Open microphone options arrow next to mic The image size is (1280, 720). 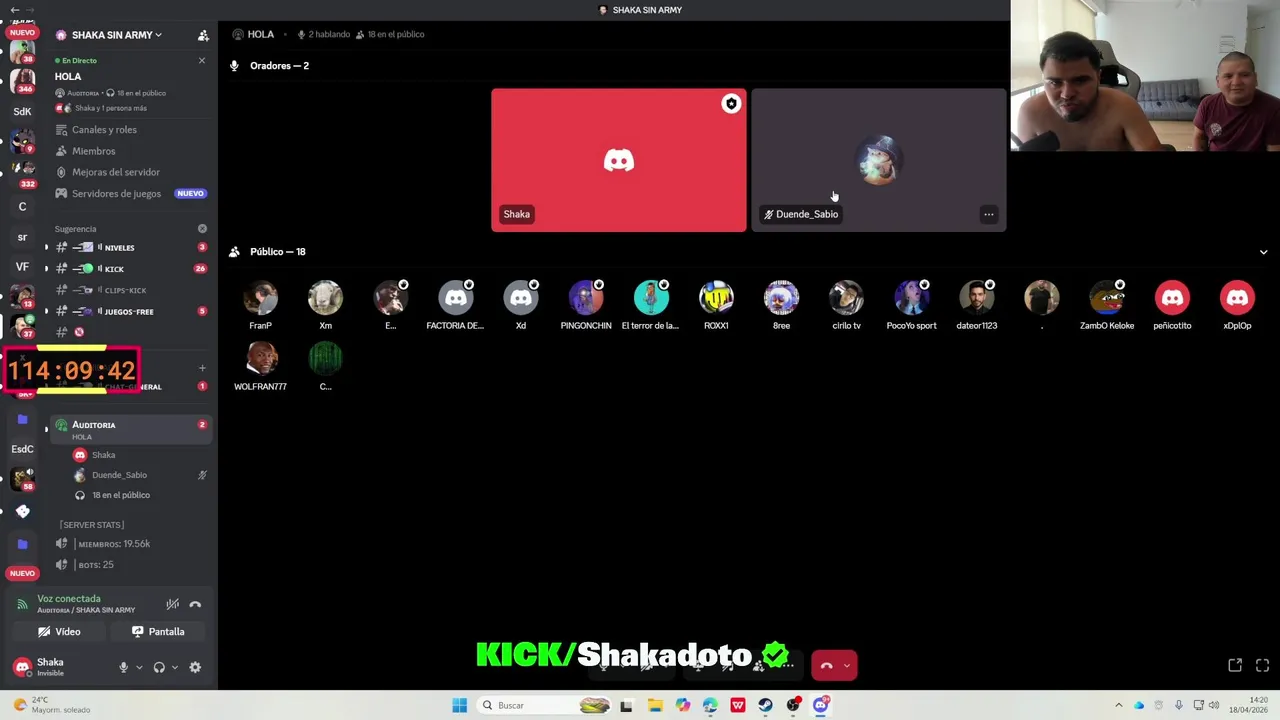tap(139, 667)
